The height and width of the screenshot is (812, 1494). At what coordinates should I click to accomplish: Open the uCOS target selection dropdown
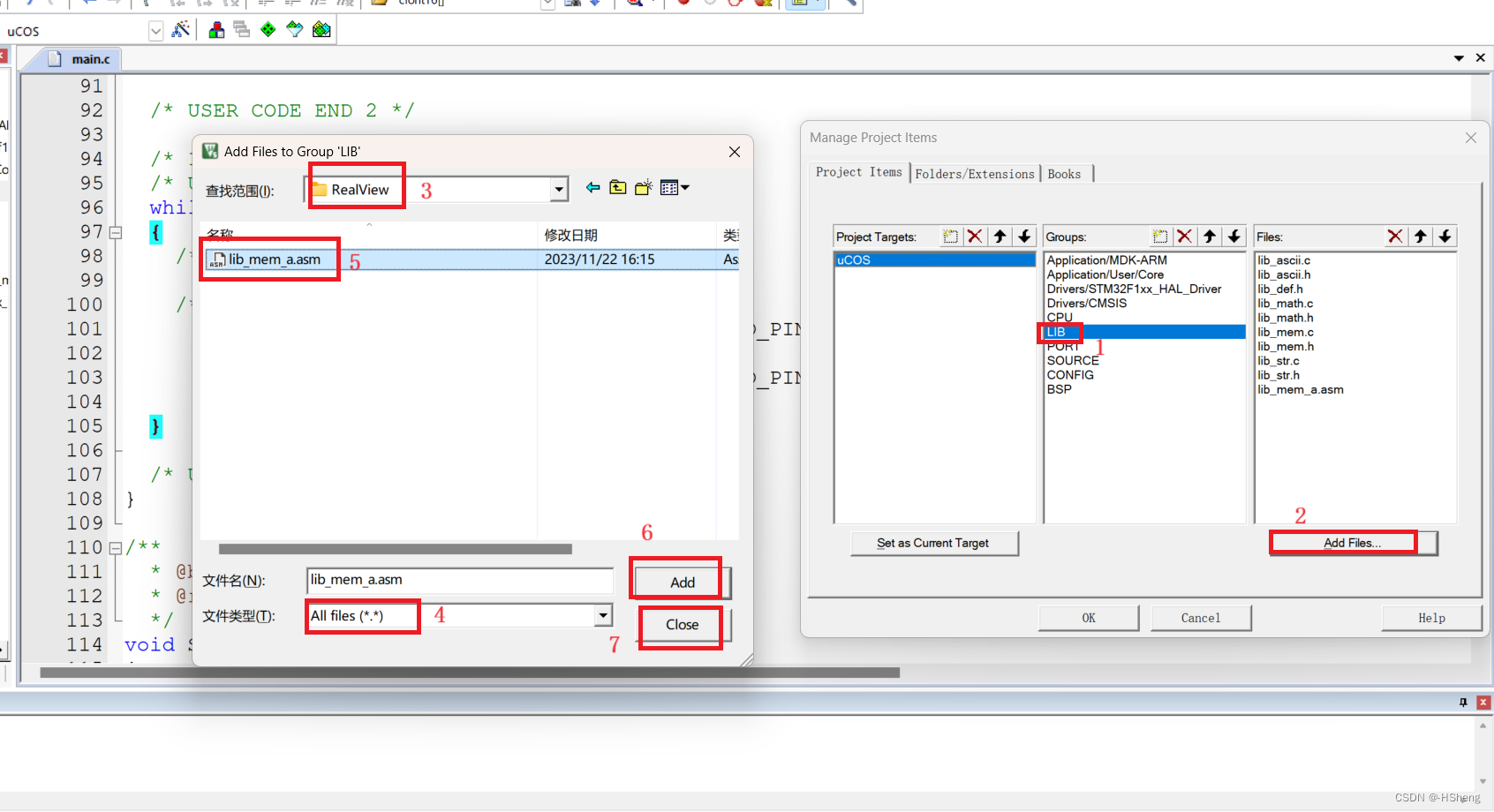155,30
